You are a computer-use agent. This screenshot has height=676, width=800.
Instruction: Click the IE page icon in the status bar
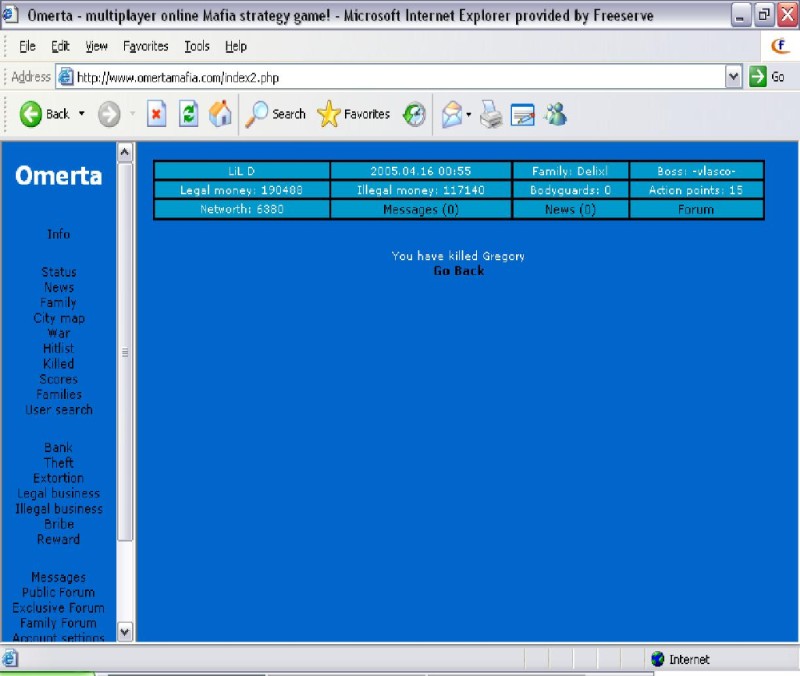click(x=10, y=658)
